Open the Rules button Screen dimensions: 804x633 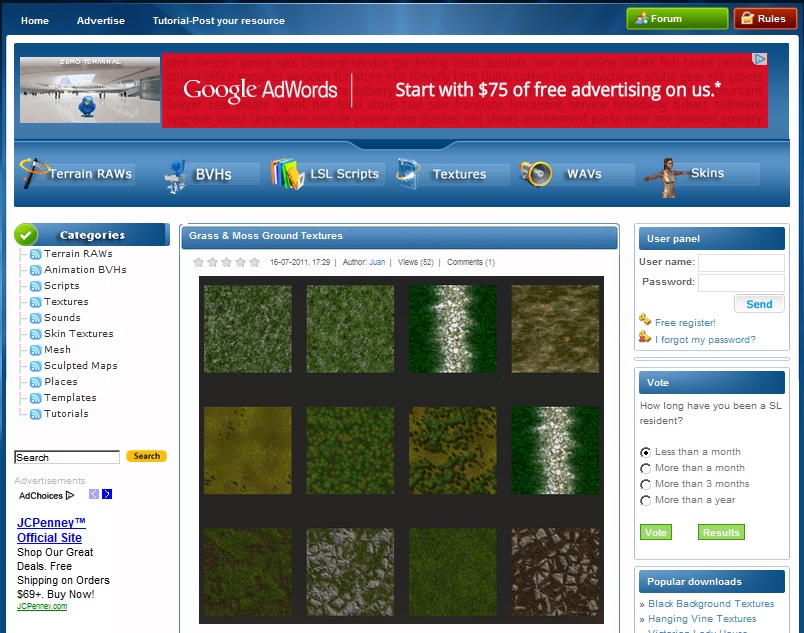tap(765, 19)
